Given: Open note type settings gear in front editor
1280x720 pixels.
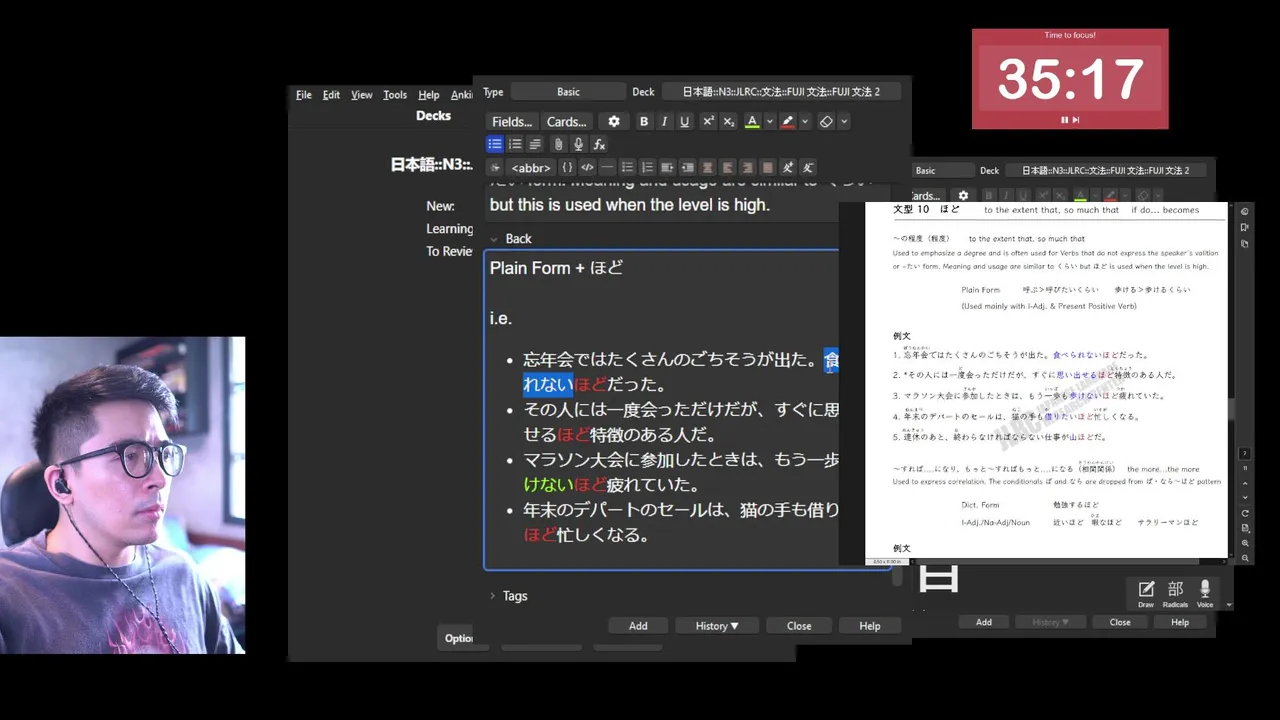Looking at the screenshot, I should pos(614,121).
